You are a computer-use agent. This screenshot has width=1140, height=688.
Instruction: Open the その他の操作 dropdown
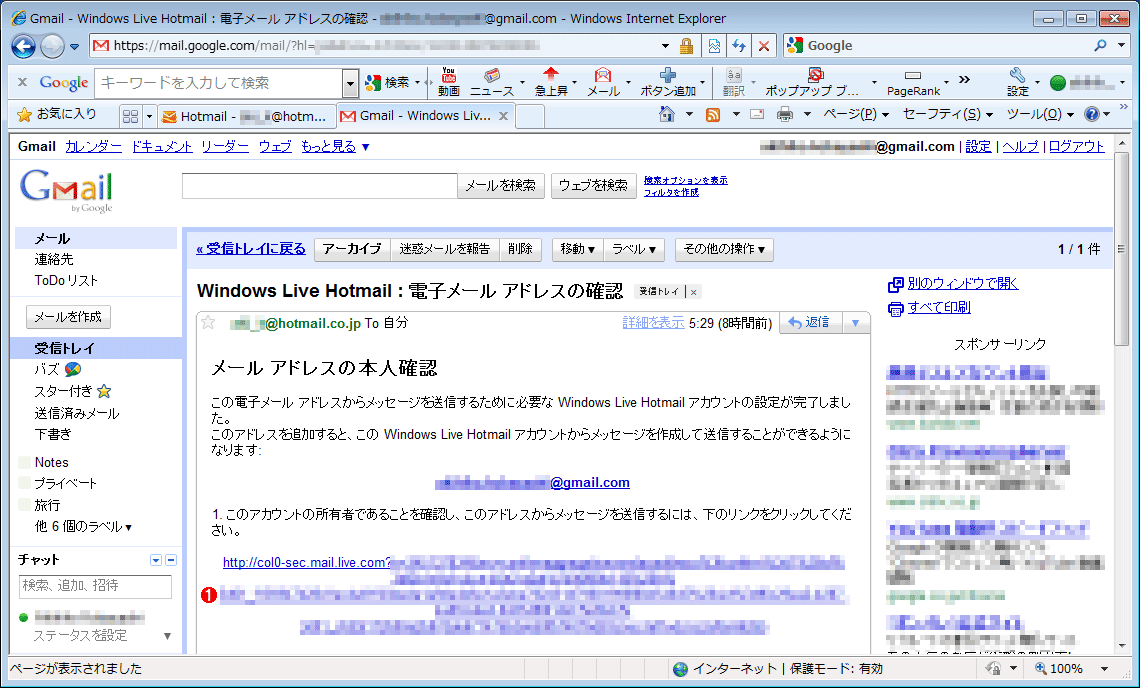point(724,249)
